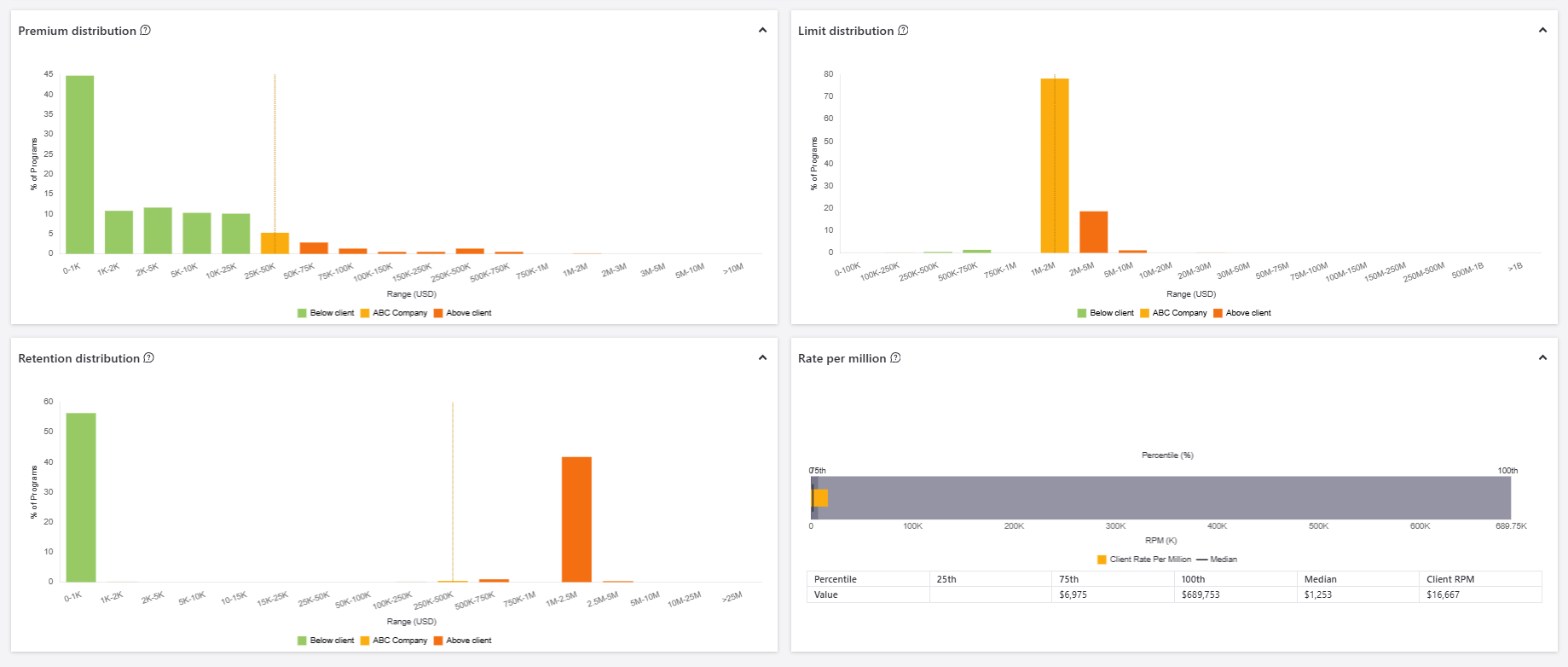Toggle ABC Company legend in Limit chart
The height and width of the screenshot is (667, 1568).
click(x=1173, y=313)
